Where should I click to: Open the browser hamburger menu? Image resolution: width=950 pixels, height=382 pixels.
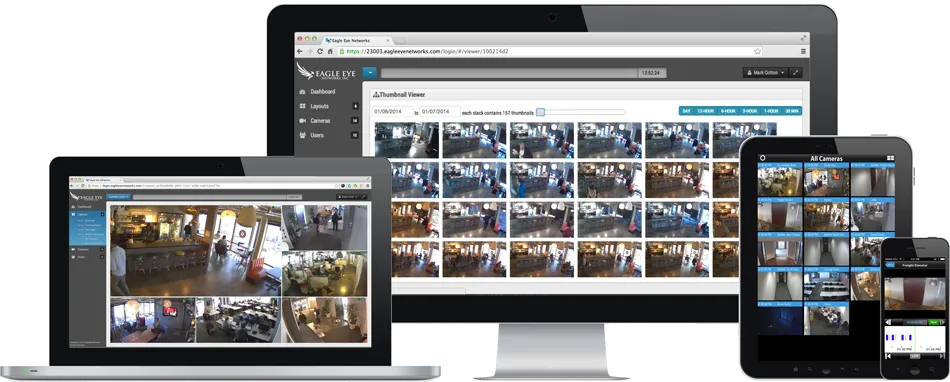[x=803, y=51]
